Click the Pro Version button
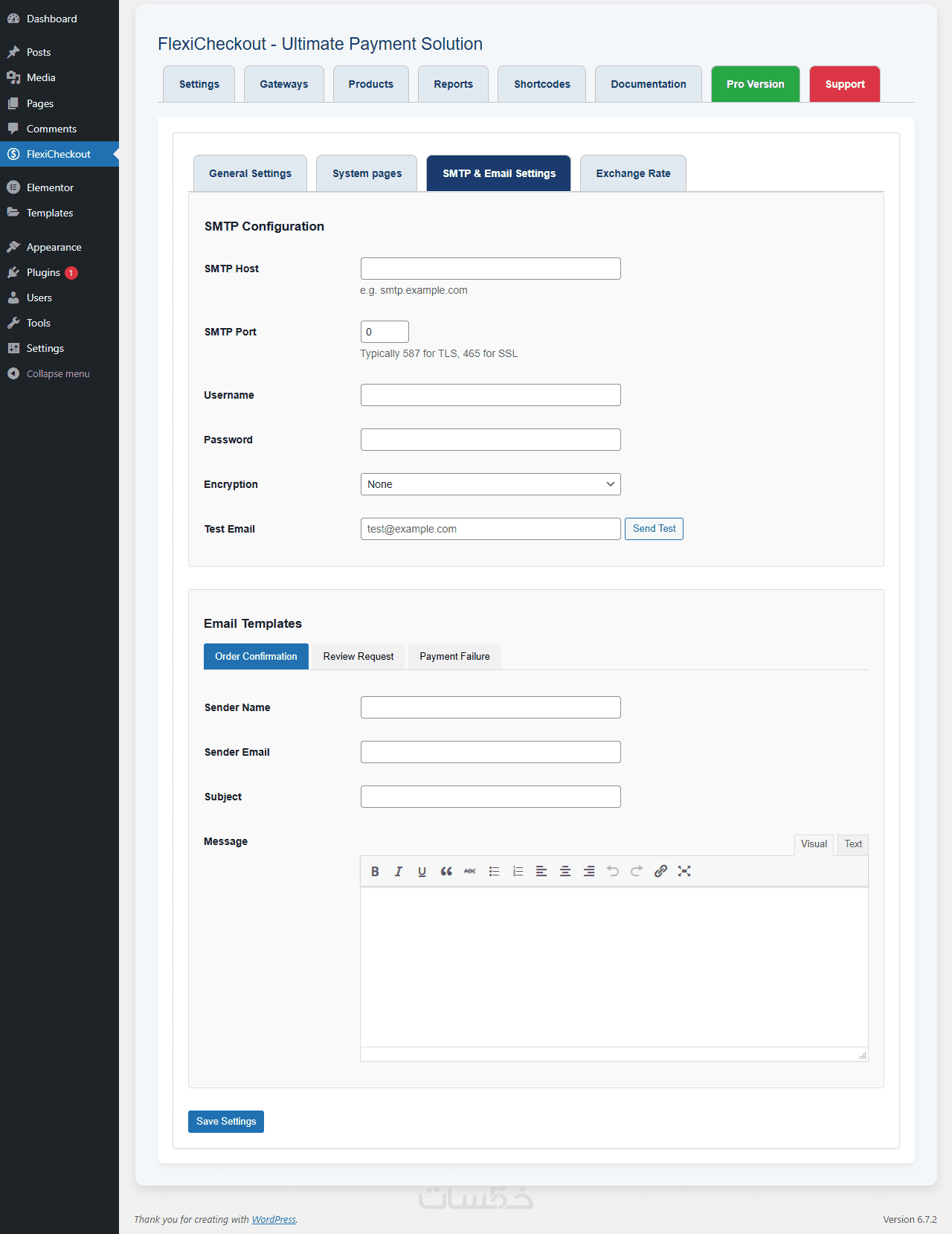The image size is (952, 1234). 755,84
